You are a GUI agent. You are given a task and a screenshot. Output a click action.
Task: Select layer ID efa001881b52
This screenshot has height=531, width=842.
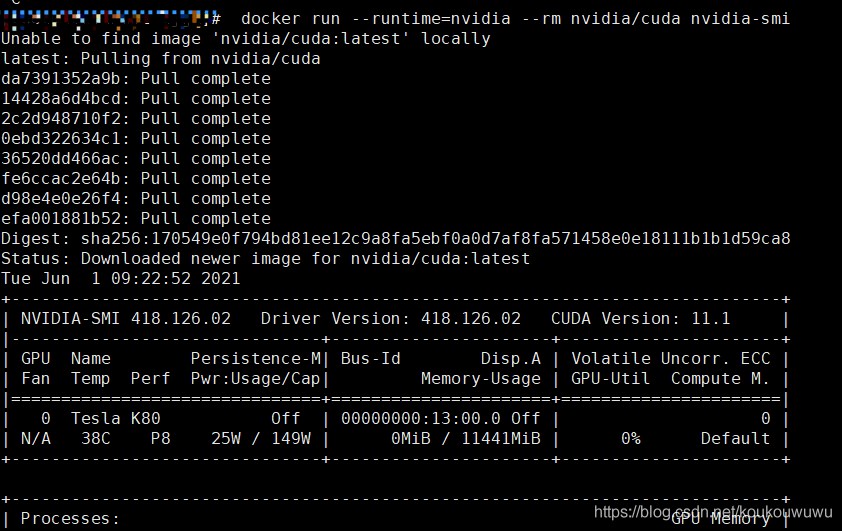[x=61, y=219]
